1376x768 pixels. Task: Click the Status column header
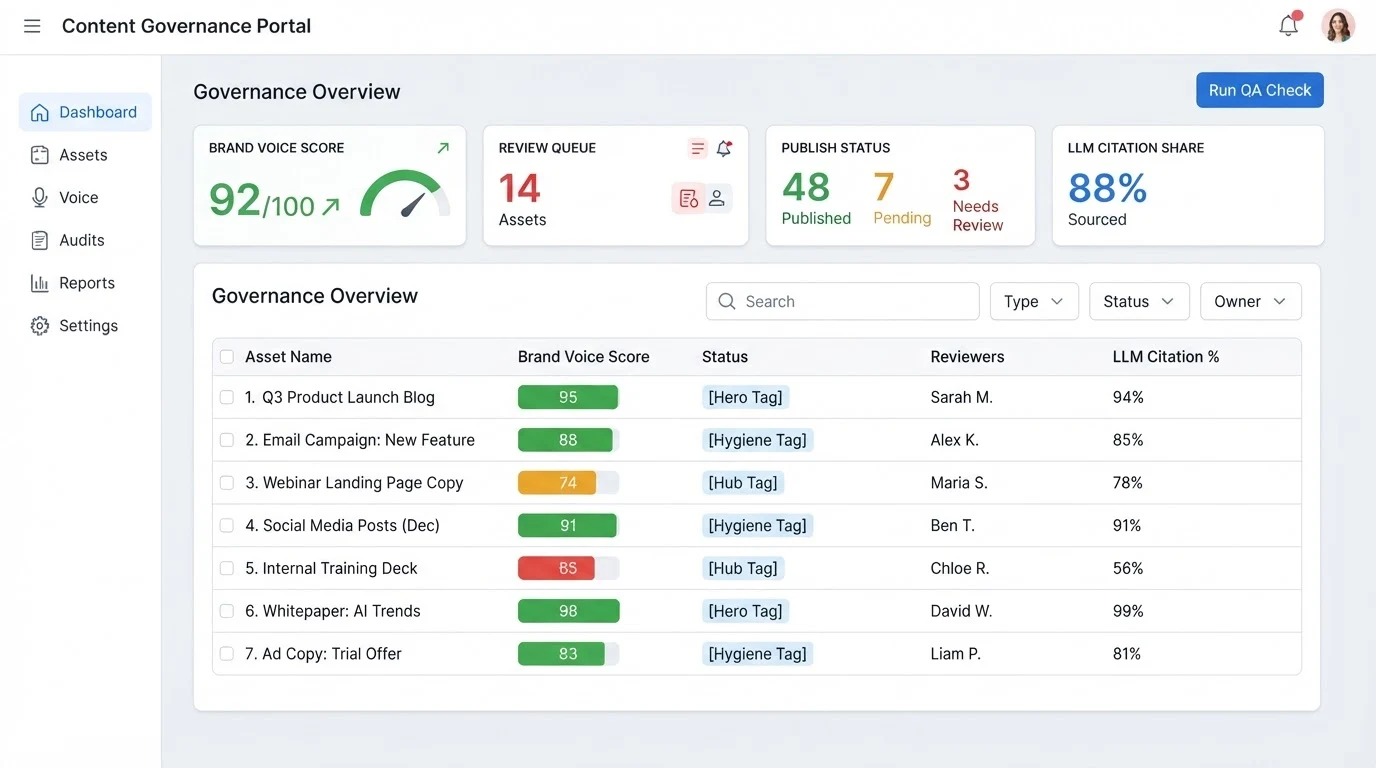(x=725, y=357)
